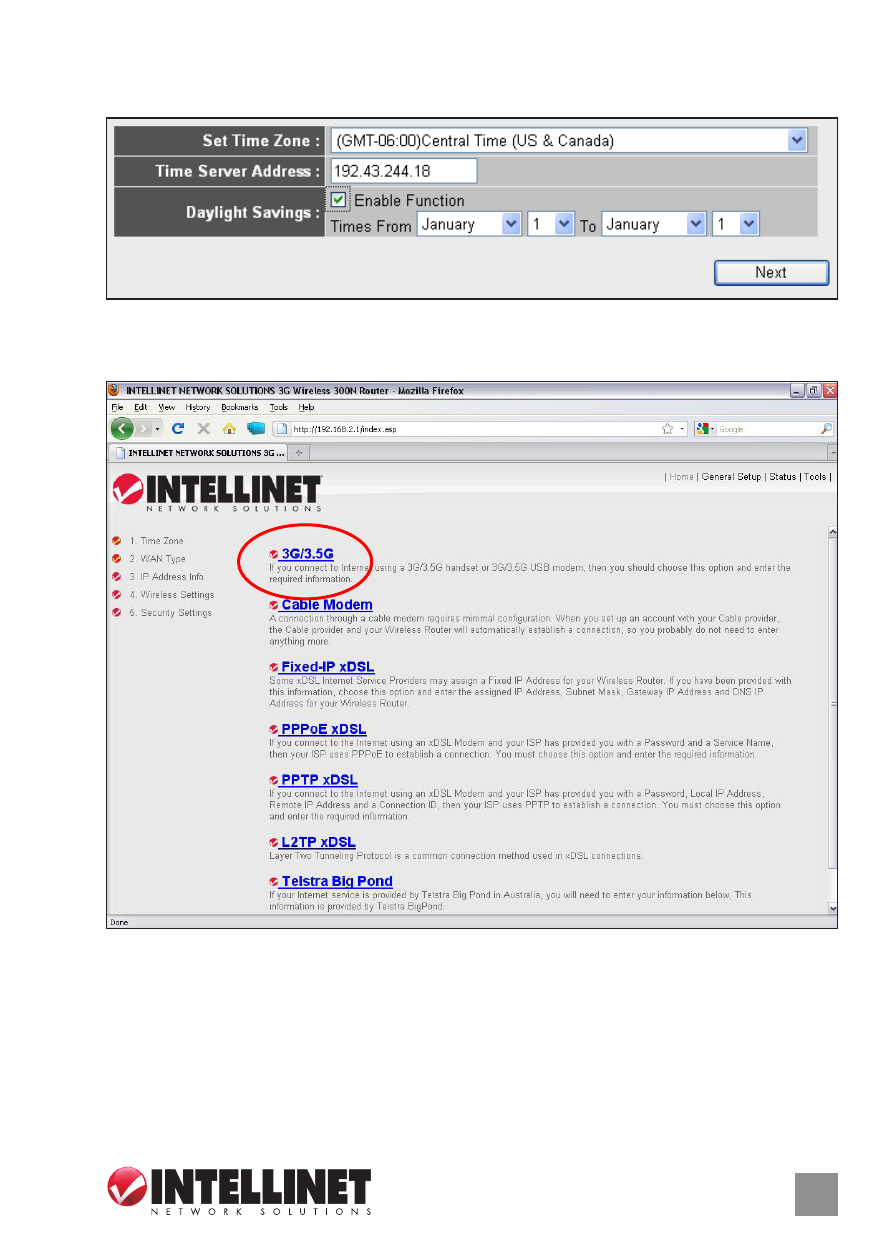Choose the PPTP xDSL link
Viewport: 893px width, 1259px height.
[319, 780]
